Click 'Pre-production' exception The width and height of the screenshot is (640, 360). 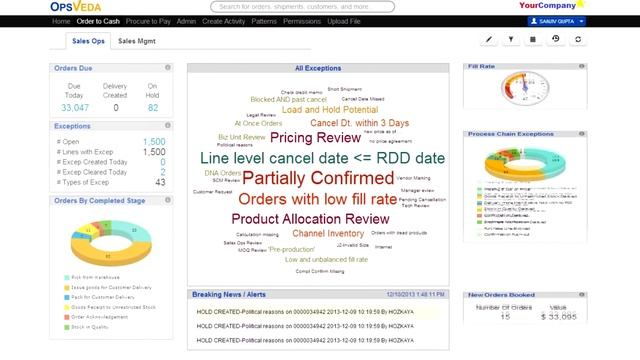[x=291, y=249]
